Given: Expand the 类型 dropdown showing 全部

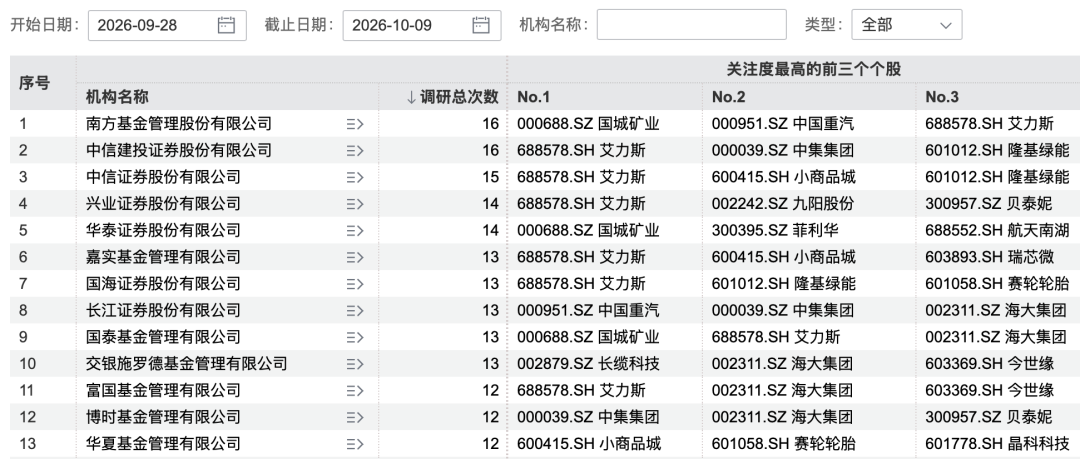Looking at the screenshot, I should [906, 25].
